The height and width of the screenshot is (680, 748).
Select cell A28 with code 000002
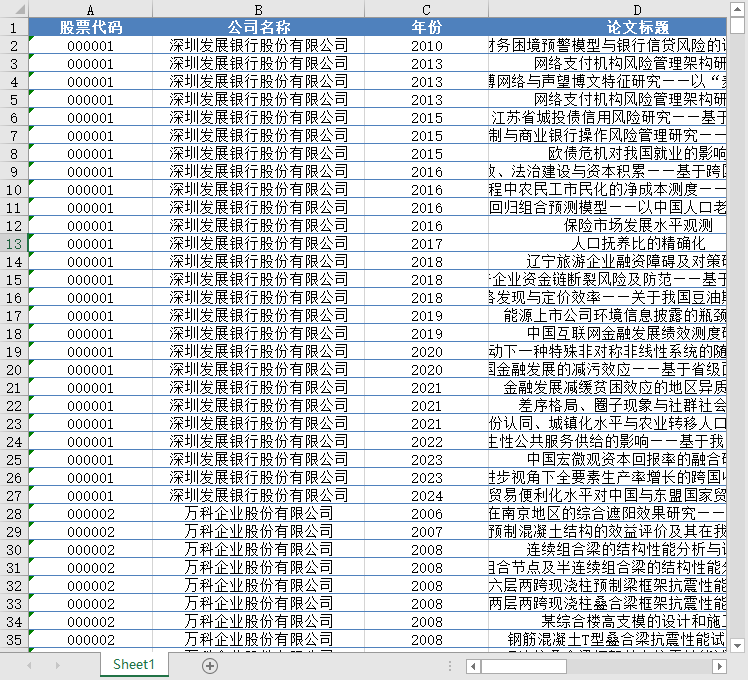click(x=91, y=514)
